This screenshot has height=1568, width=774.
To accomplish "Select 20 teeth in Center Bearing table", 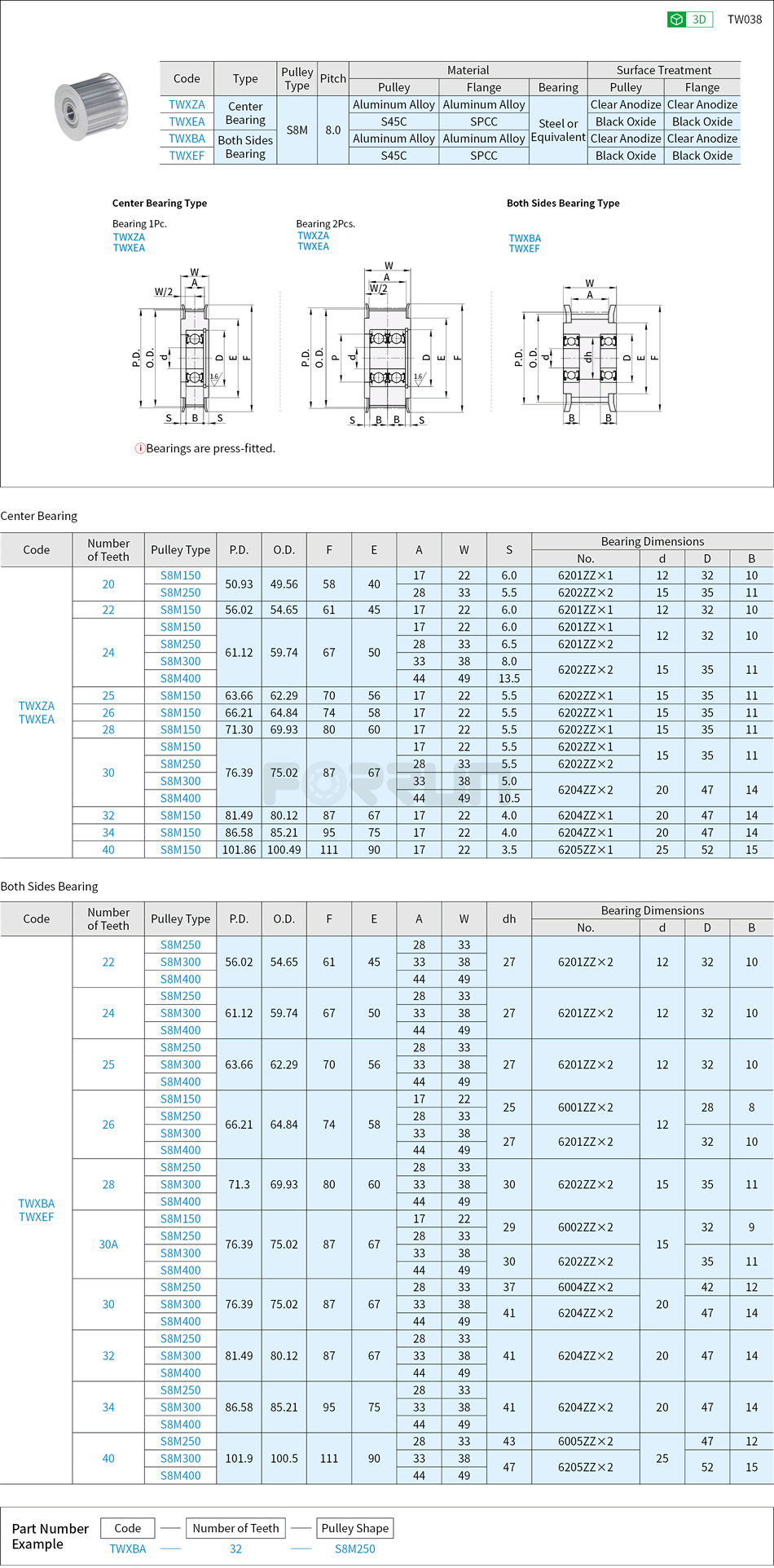I will click(108, 584).
